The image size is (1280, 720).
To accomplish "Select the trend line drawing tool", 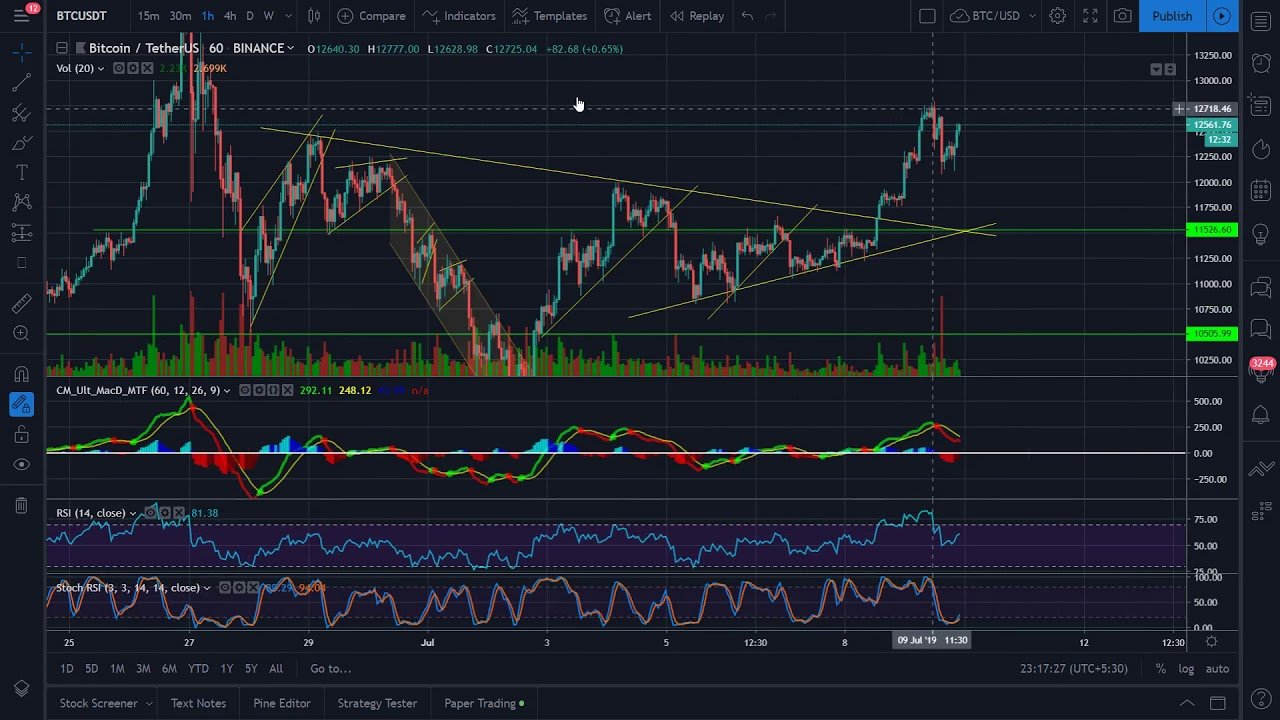I will (21, 82).
